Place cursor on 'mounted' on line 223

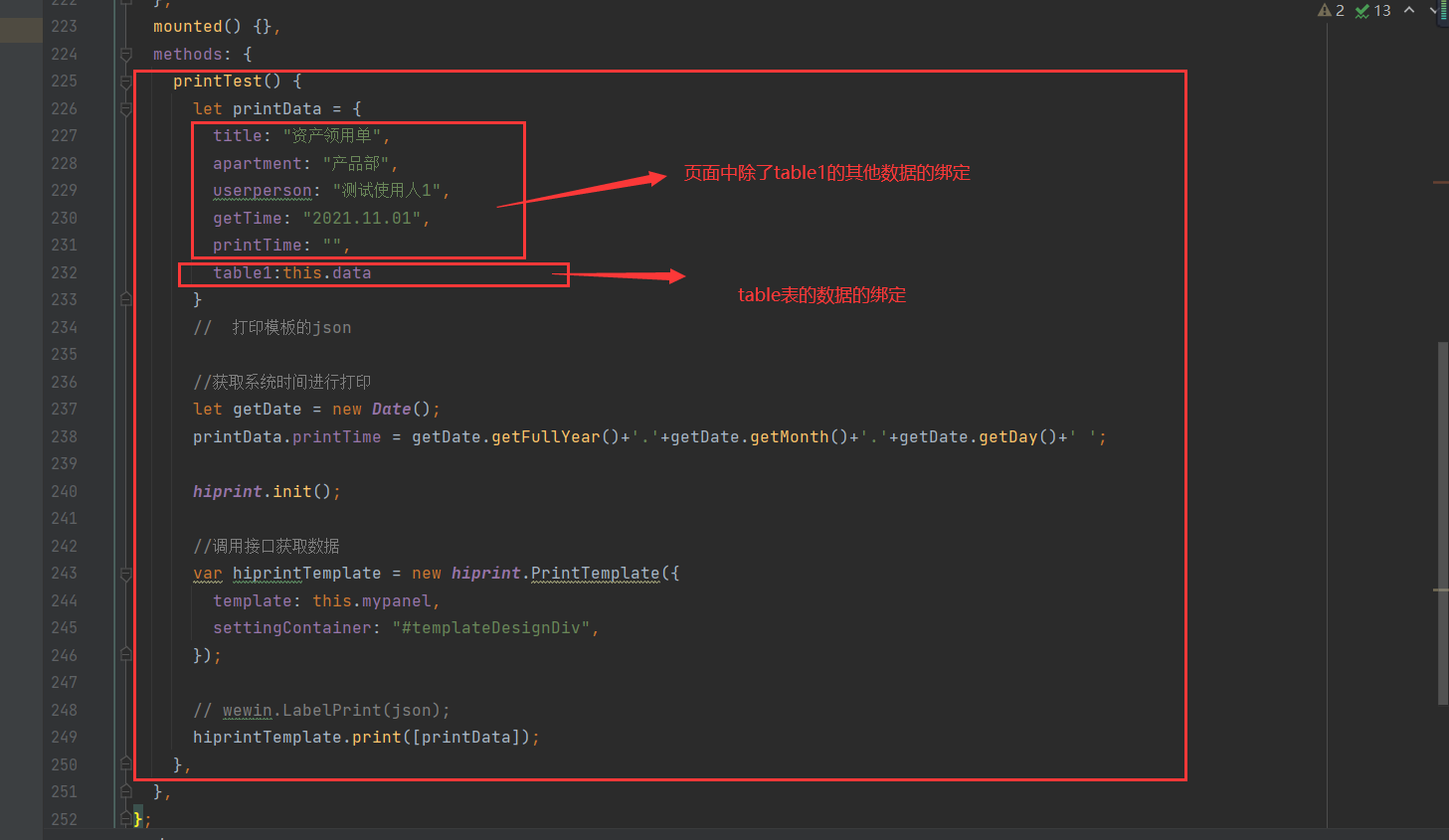pos(187,27)
